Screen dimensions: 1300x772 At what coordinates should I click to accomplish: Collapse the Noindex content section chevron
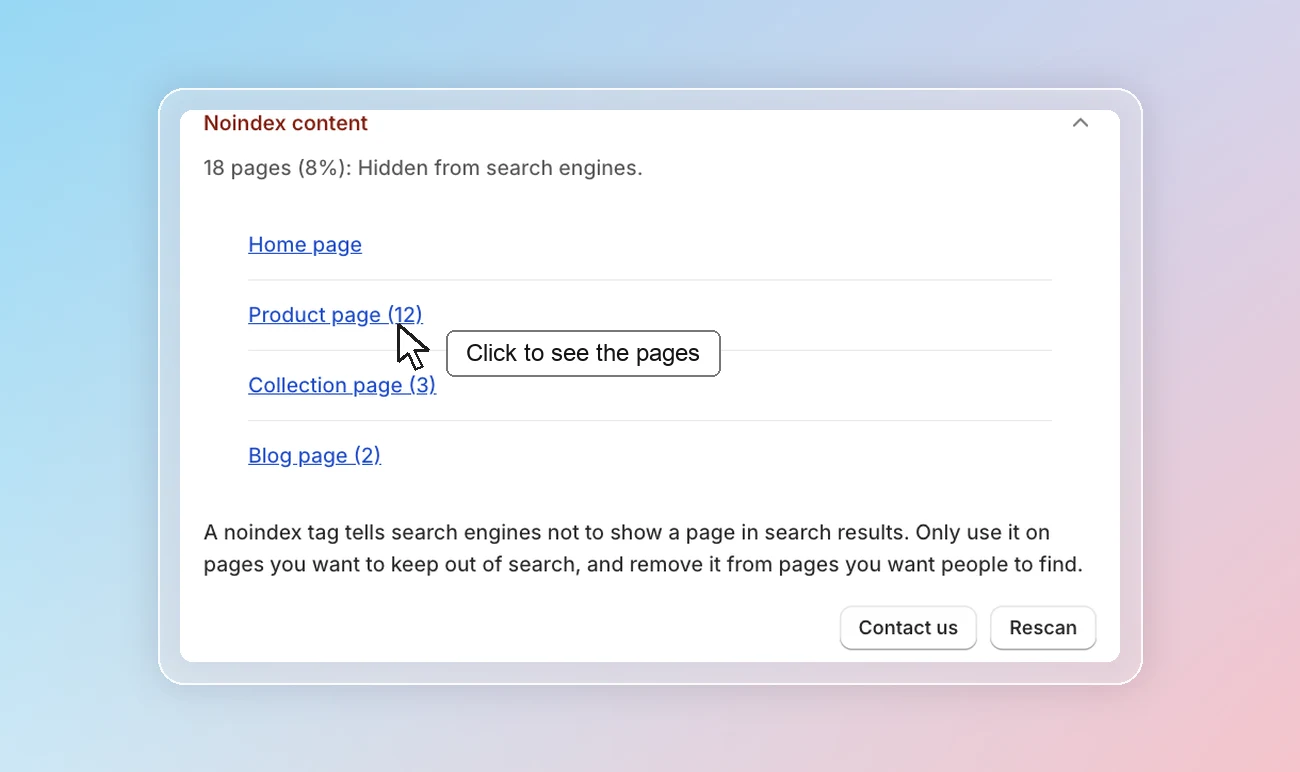pos(1080,123)
